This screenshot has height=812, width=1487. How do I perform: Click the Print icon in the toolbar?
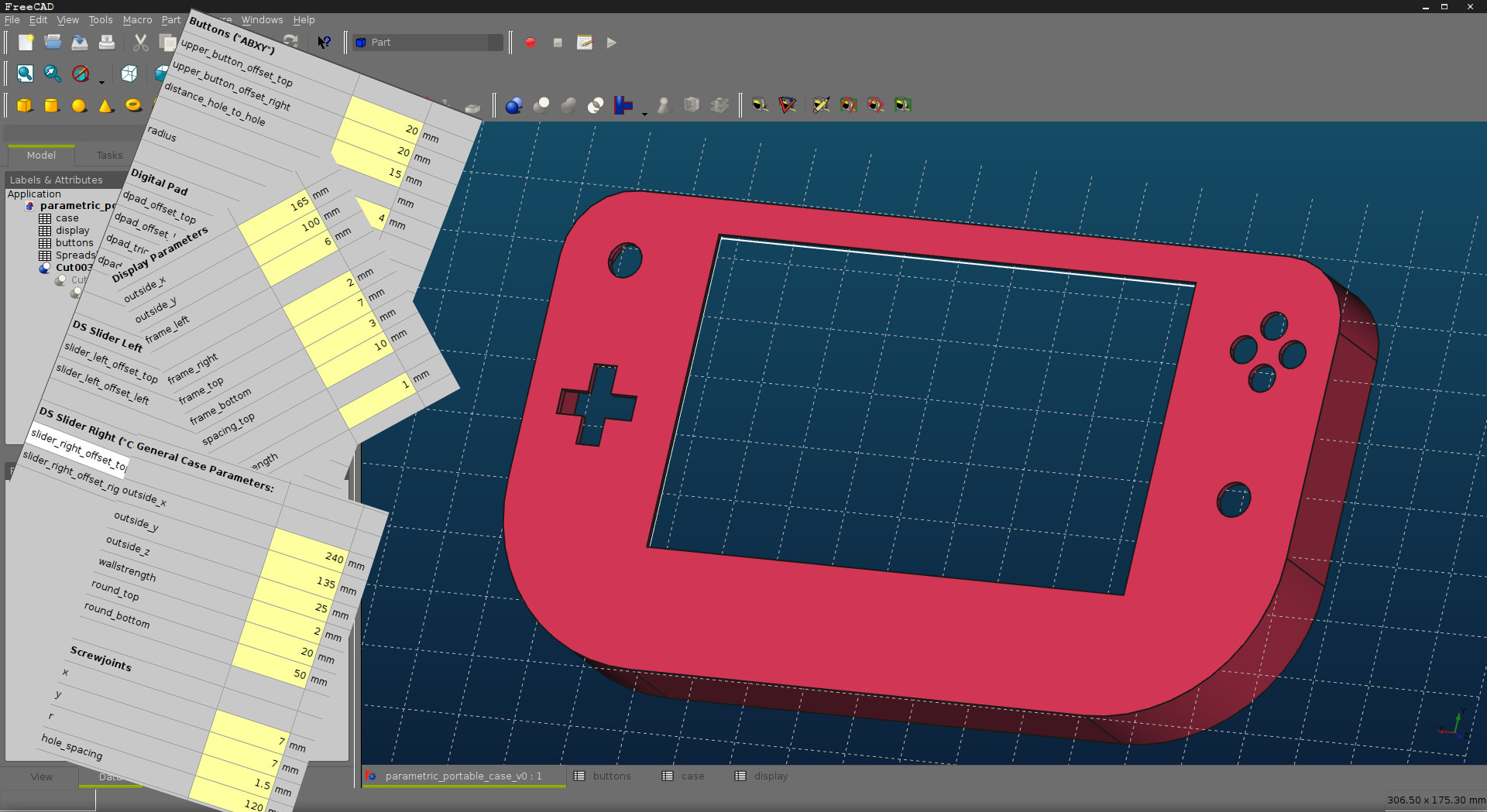click(107, 43)
